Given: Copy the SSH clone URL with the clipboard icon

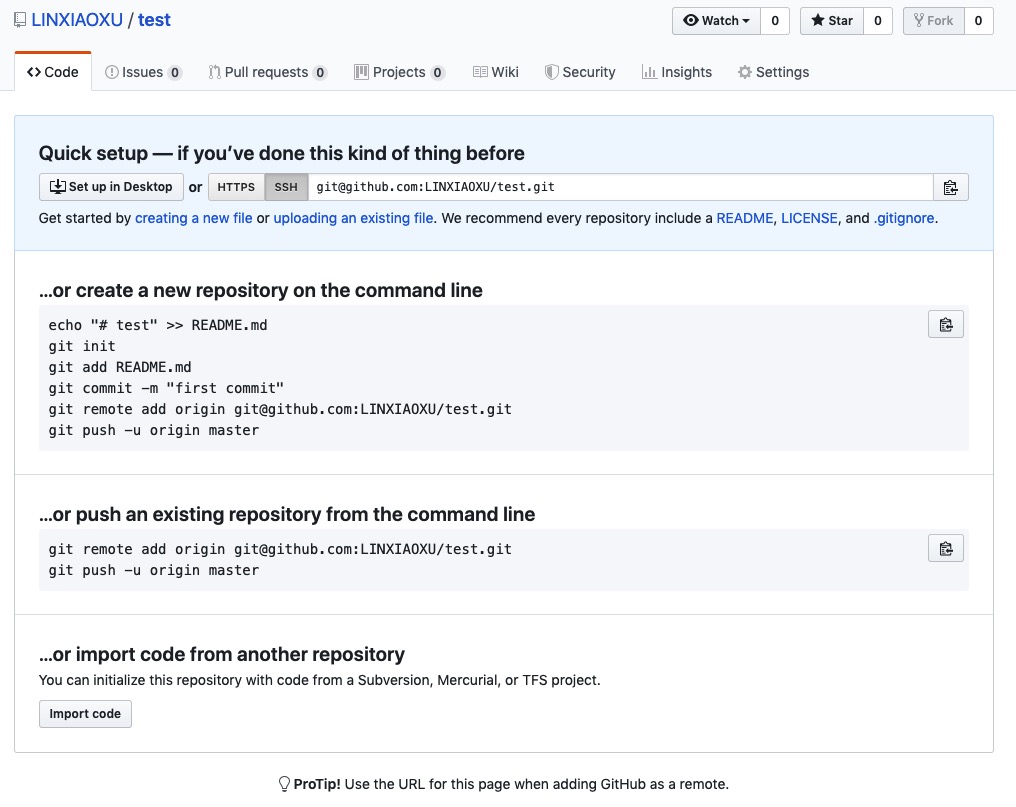Looking at the screenshot, I should click(x=951, y=187).
